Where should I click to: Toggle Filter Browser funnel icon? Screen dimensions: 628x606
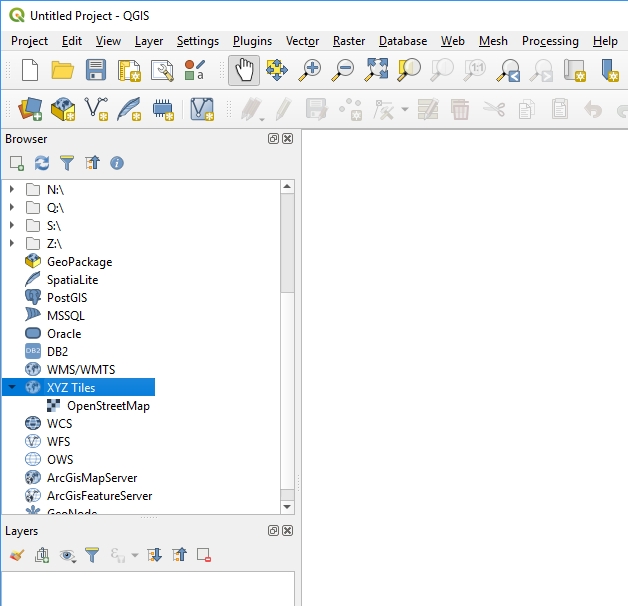click(x=67, y=162)
